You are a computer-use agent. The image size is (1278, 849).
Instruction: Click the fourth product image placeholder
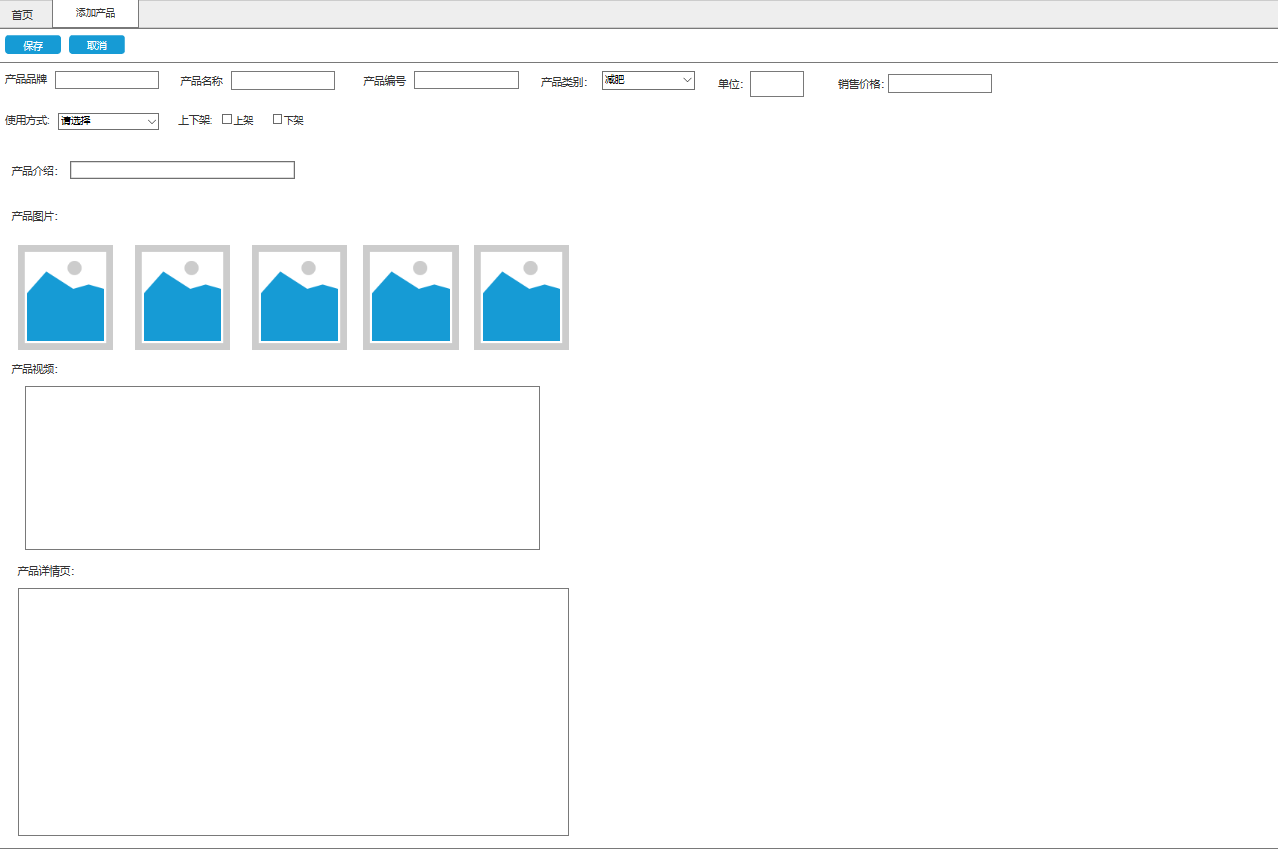click(x=411, y=298)
